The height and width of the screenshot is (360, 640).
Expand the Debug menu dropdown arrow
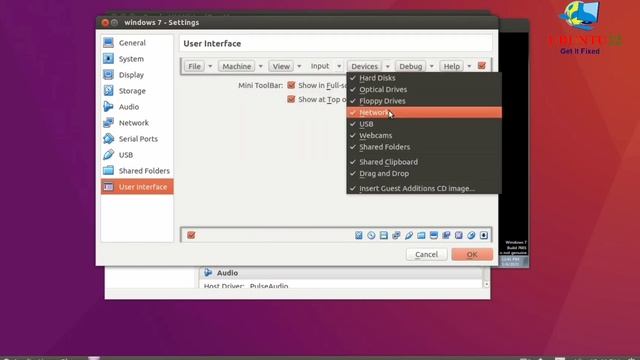point(431,66)
